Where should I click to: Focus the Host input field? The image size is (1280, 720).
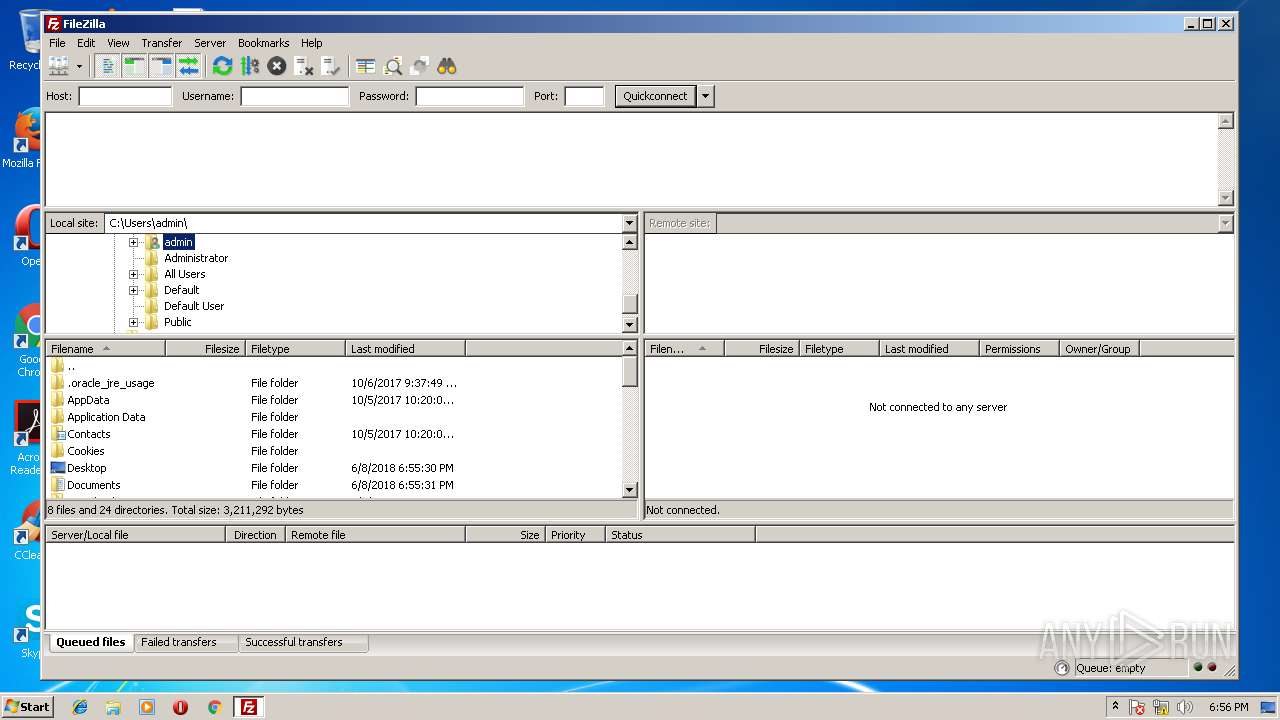coord(125,96)
